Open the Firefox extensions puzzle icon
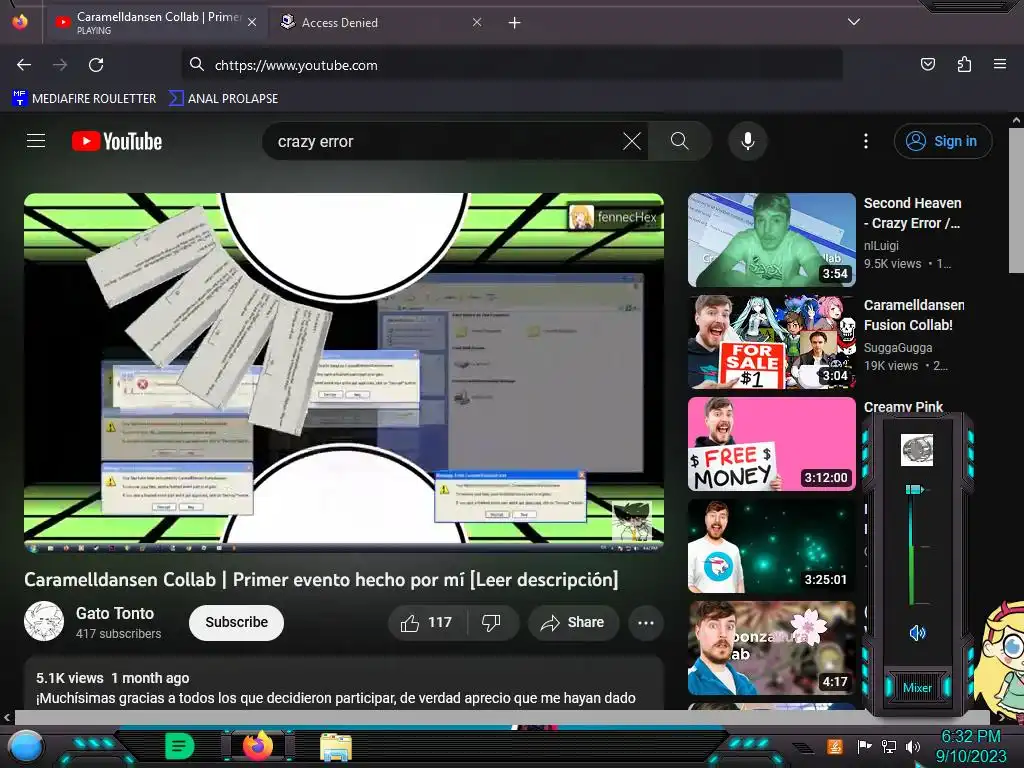The height and width of the screenshot is (768, 1024). point(964,64)
